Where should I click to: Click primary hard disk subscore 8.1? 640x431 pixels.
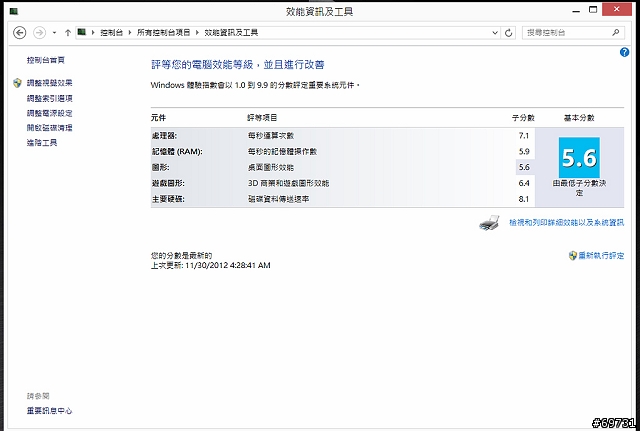coord(524,199)
